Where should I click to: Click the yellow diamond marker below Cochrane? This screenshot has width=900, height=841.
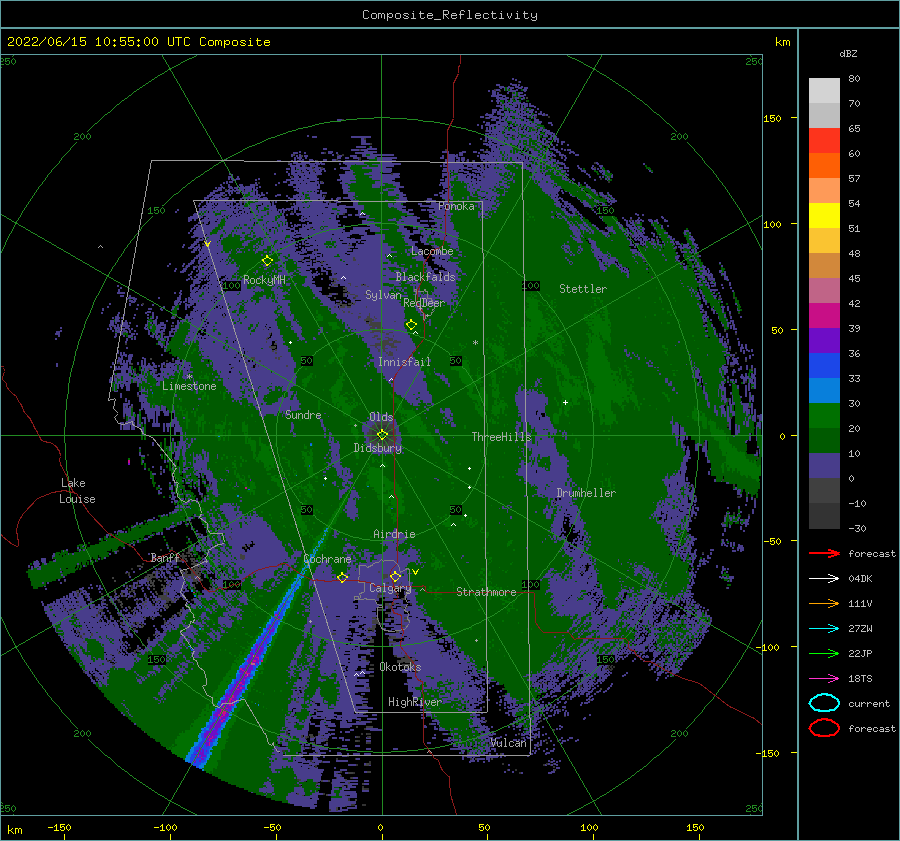tap(342, 577)
